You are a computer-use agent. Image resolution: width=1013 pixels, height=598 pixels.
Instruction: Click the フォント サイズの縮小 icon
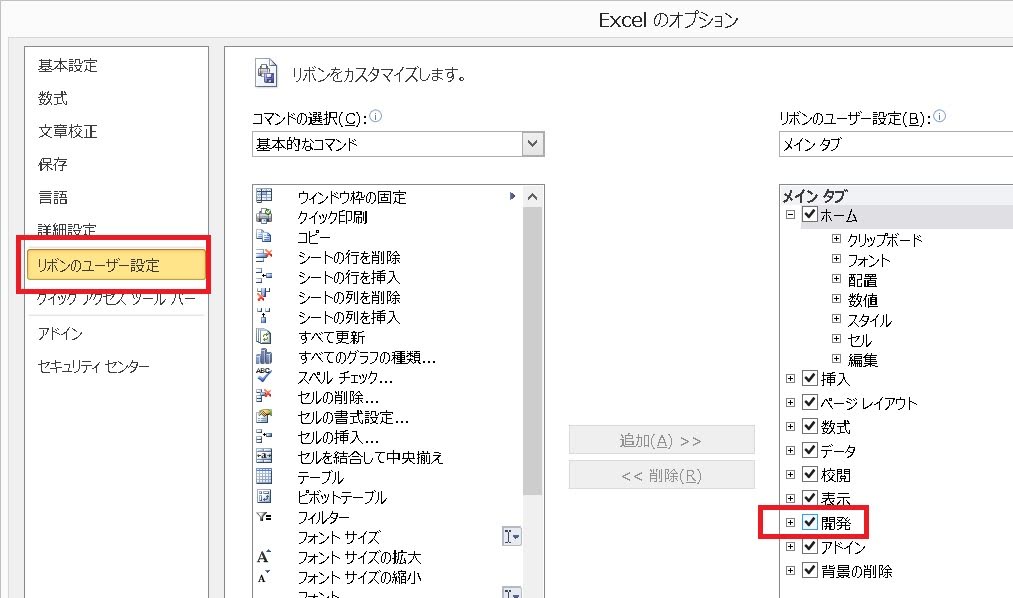pyautogui.click(x=264, y=577)
